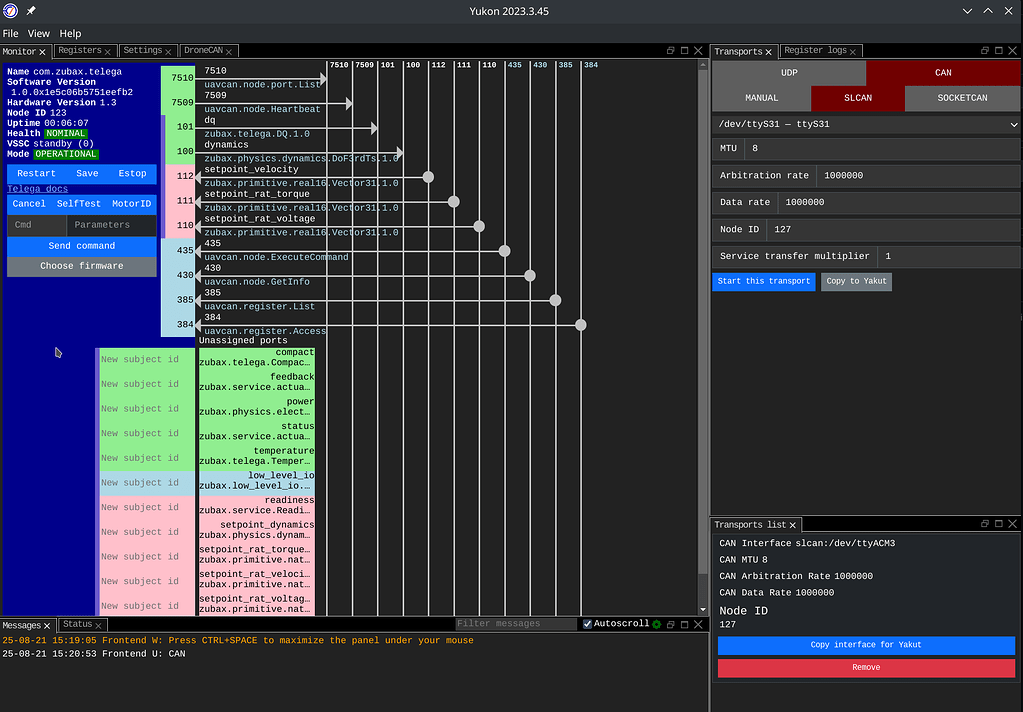The height and width of the screenshot is (712, 1023).
Task: Click the Copy to Yakut button
Action: [x=856, y=281]
